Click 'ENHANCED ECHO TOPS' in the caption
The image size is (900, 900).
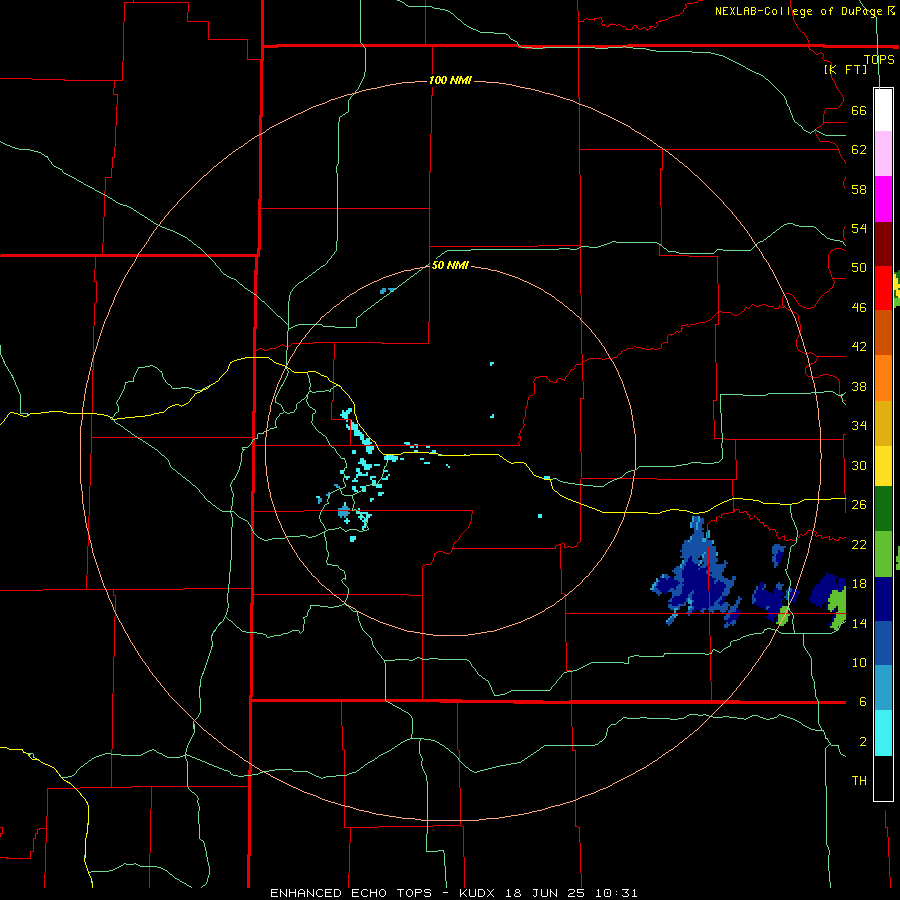[351, 893]
